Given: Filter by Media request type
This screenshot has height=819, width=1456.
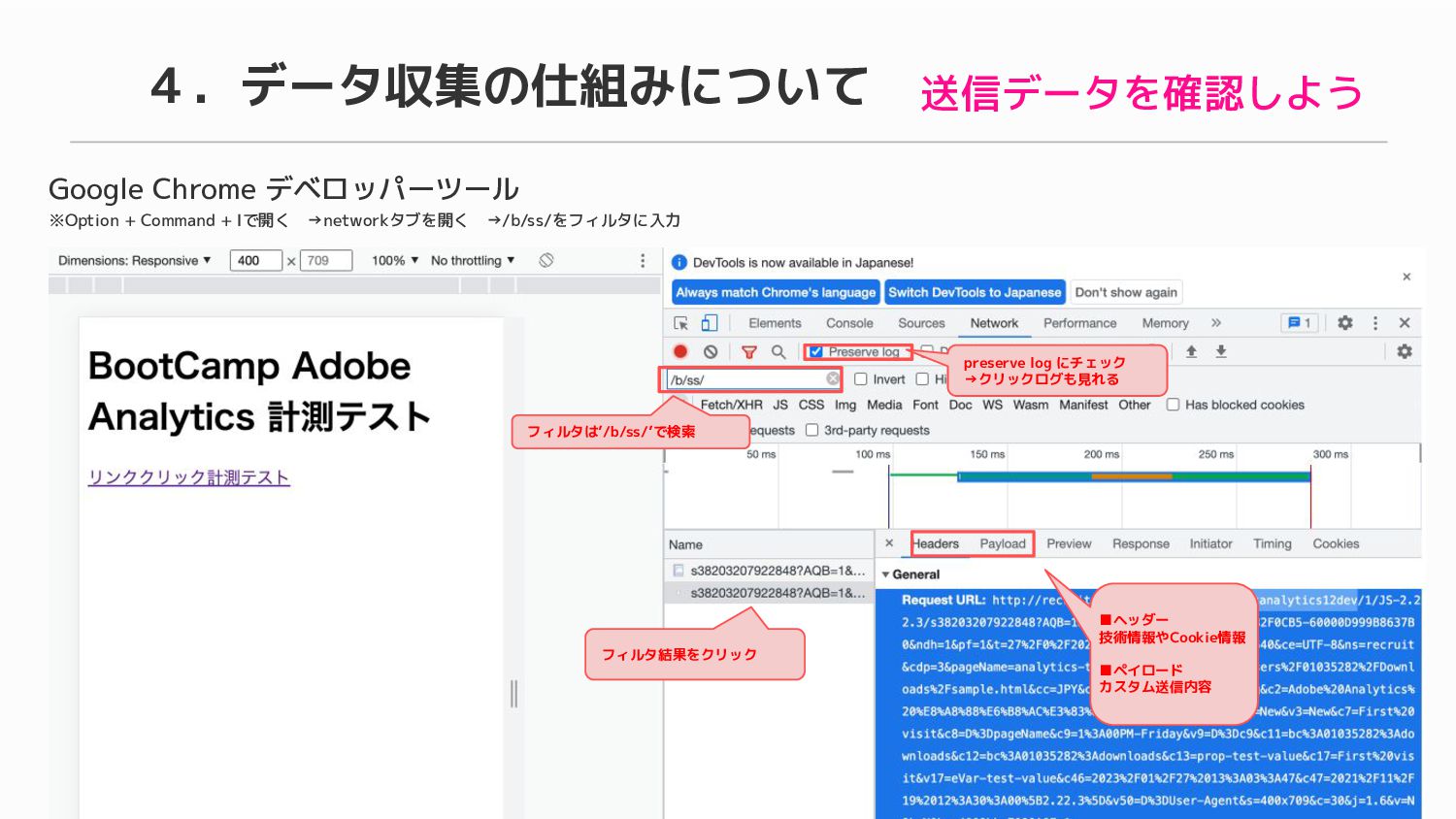Looking at the screenshot, I should tap(884, 405).
